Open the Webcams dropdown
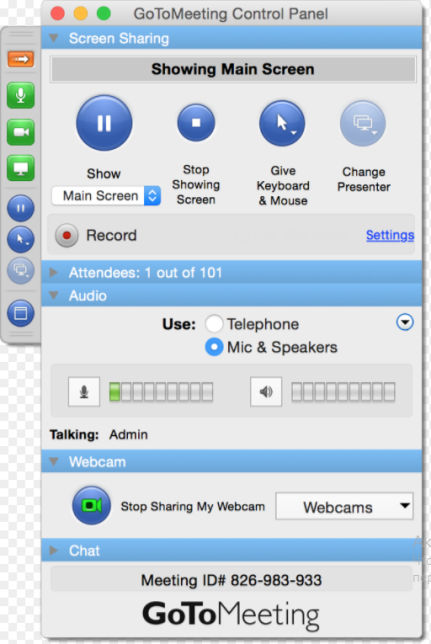The width and height of the screenshot is (431, 644). point(344,506)
